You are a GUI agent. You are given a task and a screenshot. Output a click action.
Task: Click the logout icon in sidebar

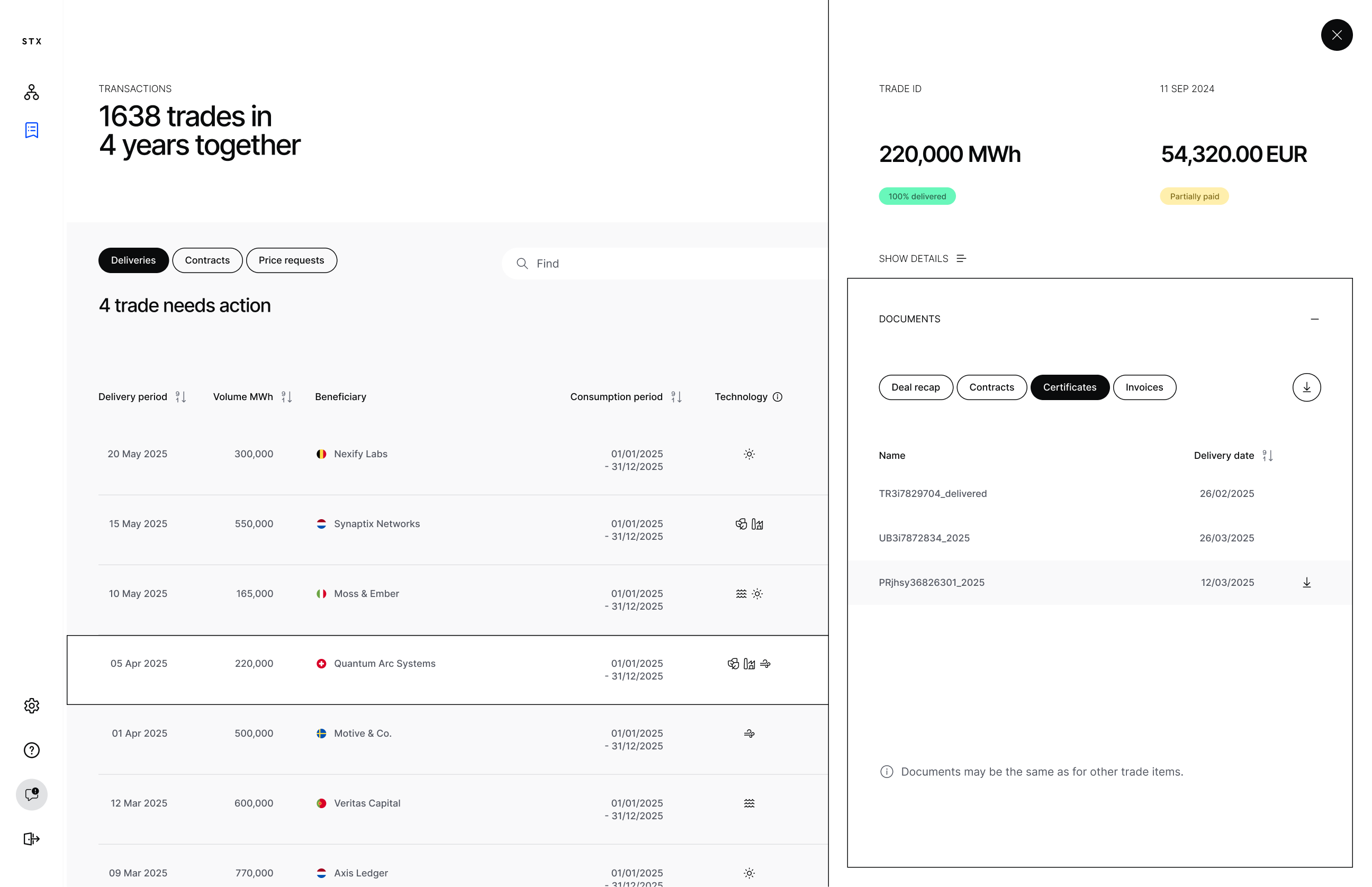(32, 839)
